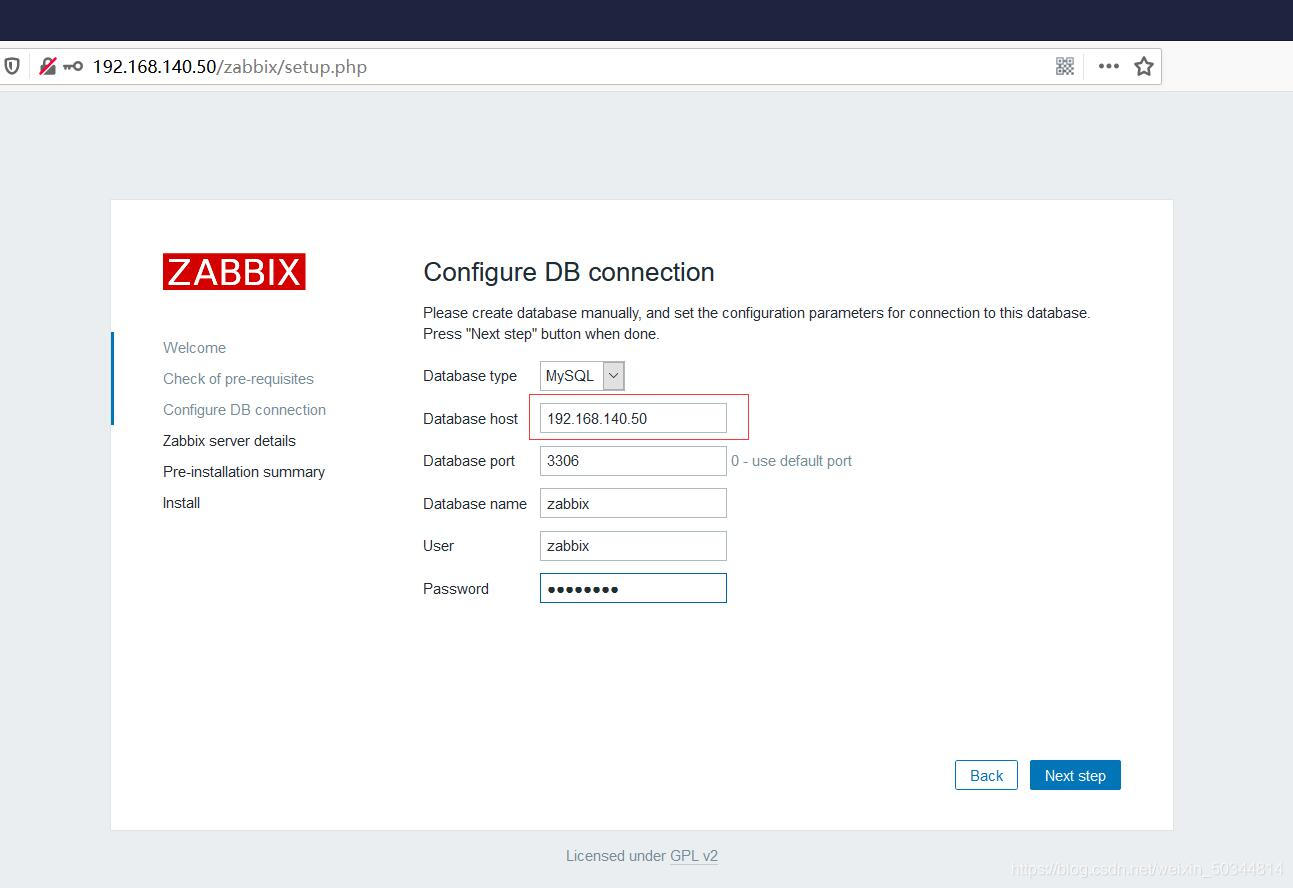Select Zabbix server details step

(x=229, y=441)
